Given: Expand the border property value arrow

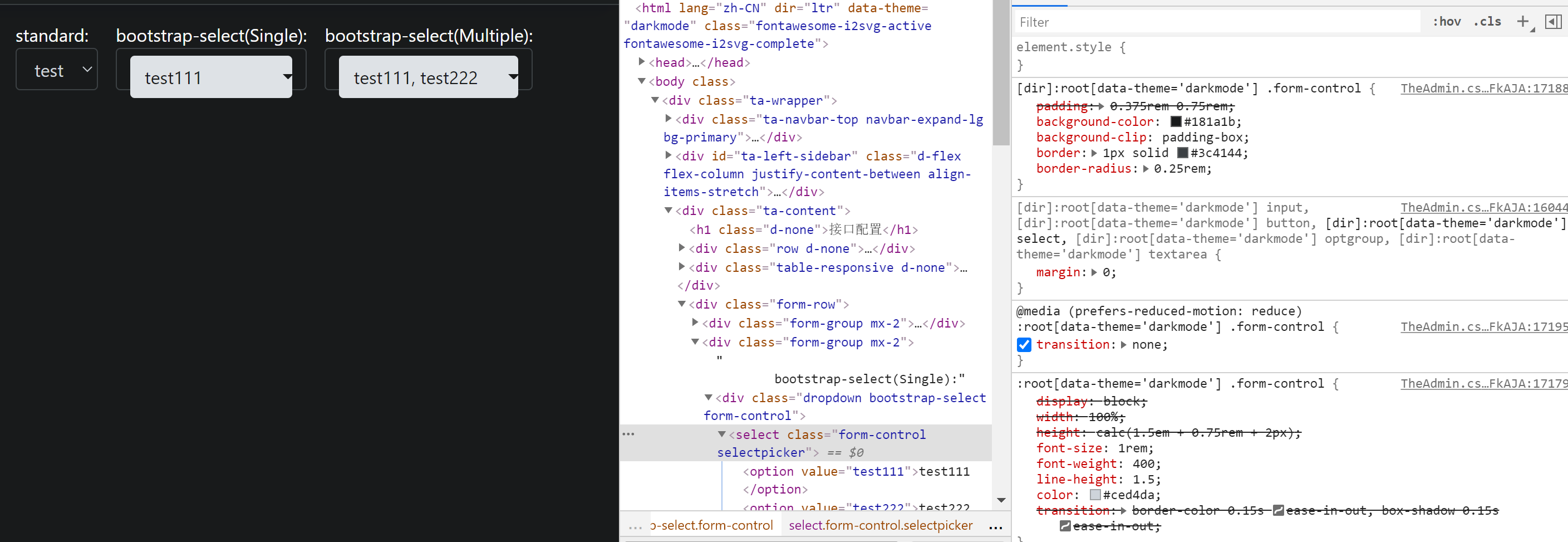Looking at the screenshot, I should pos(1094,153).
